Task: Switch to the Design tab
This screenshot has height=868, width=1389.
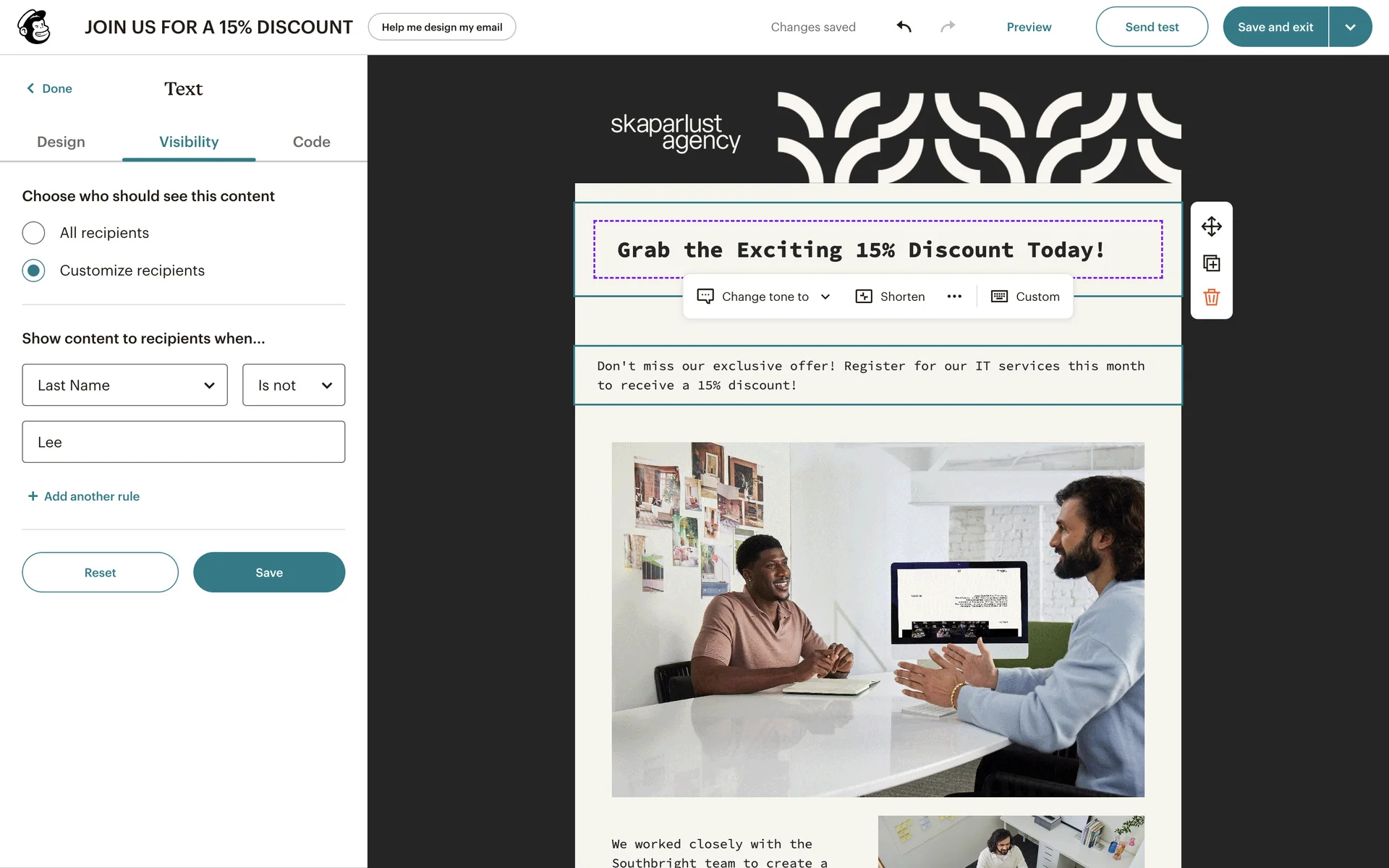Action: pyautogui.click(x=61, y=142)
